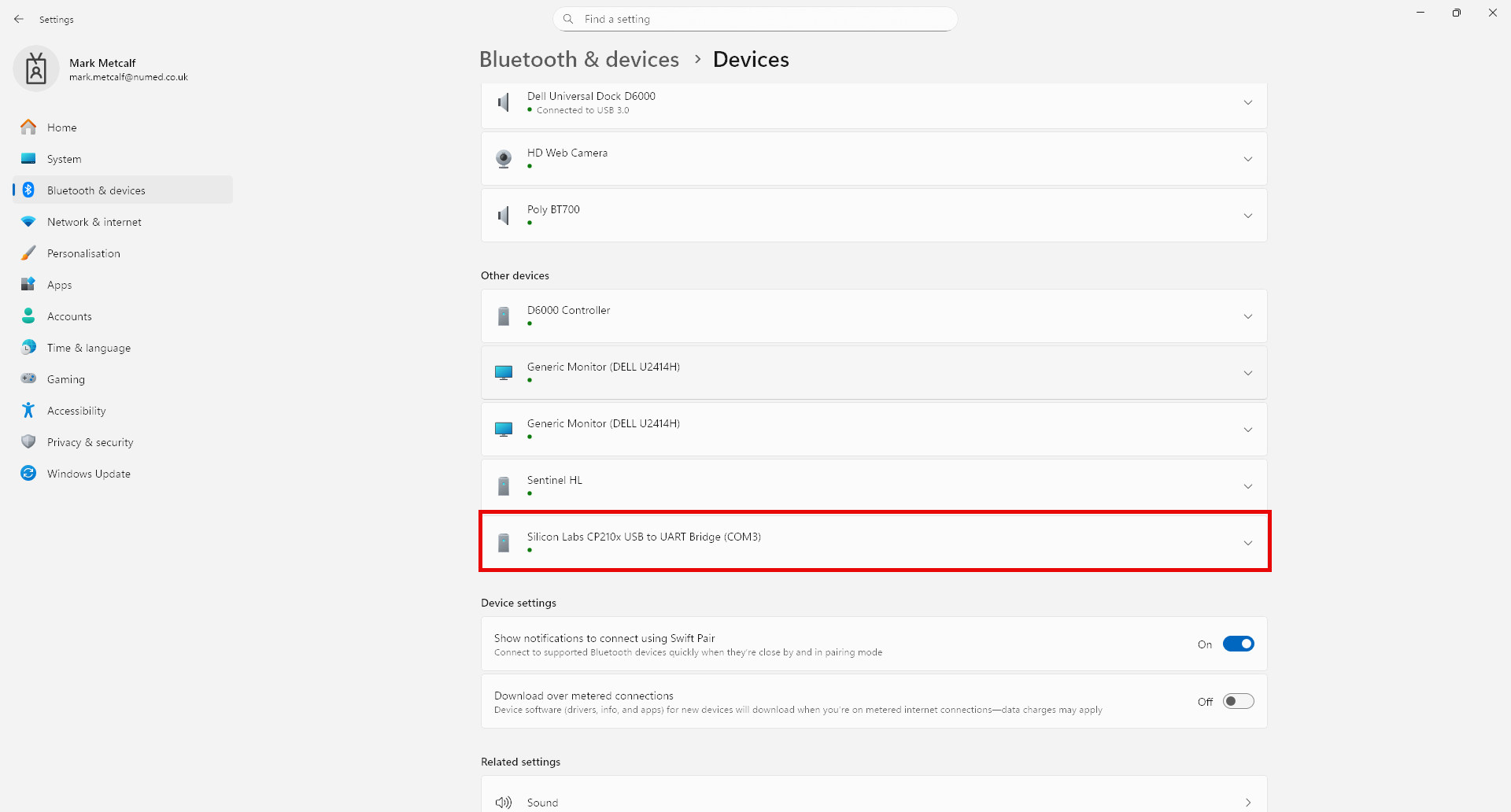Click the Network & internet Wi-Fi icon
This screenshot has width=1511, height=812.
28,222
